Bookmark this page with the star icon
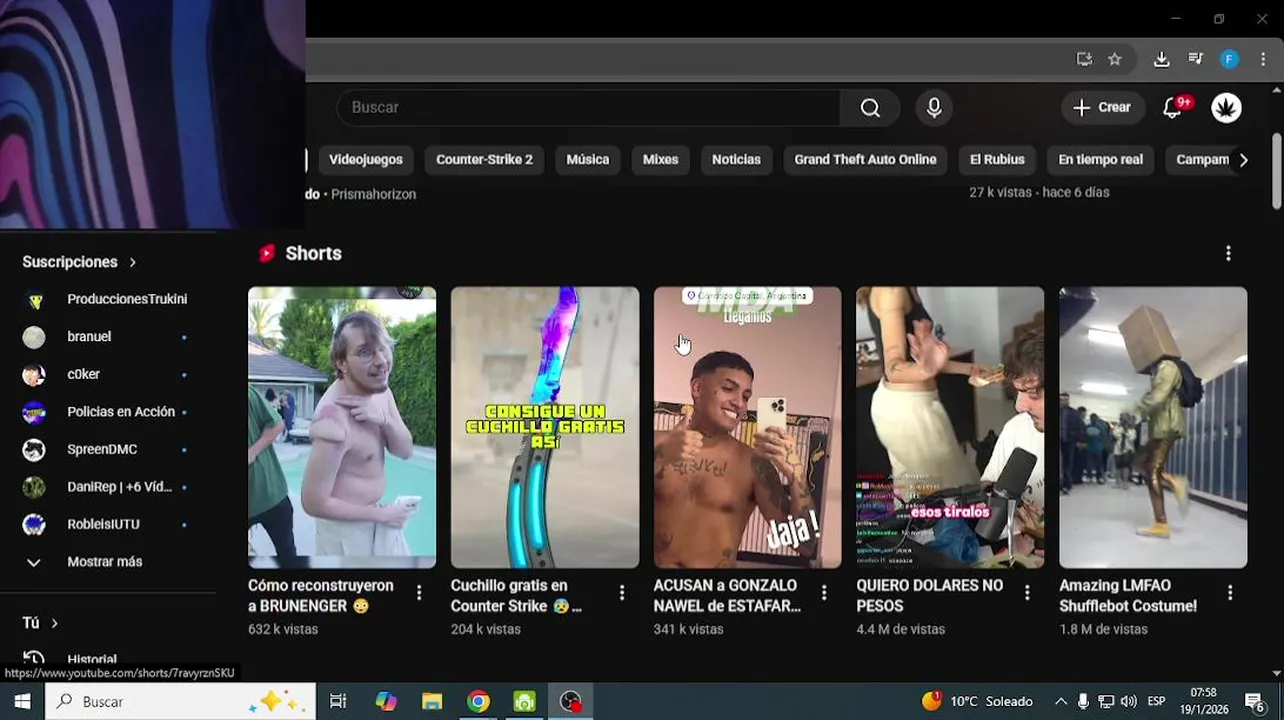 1115,59
